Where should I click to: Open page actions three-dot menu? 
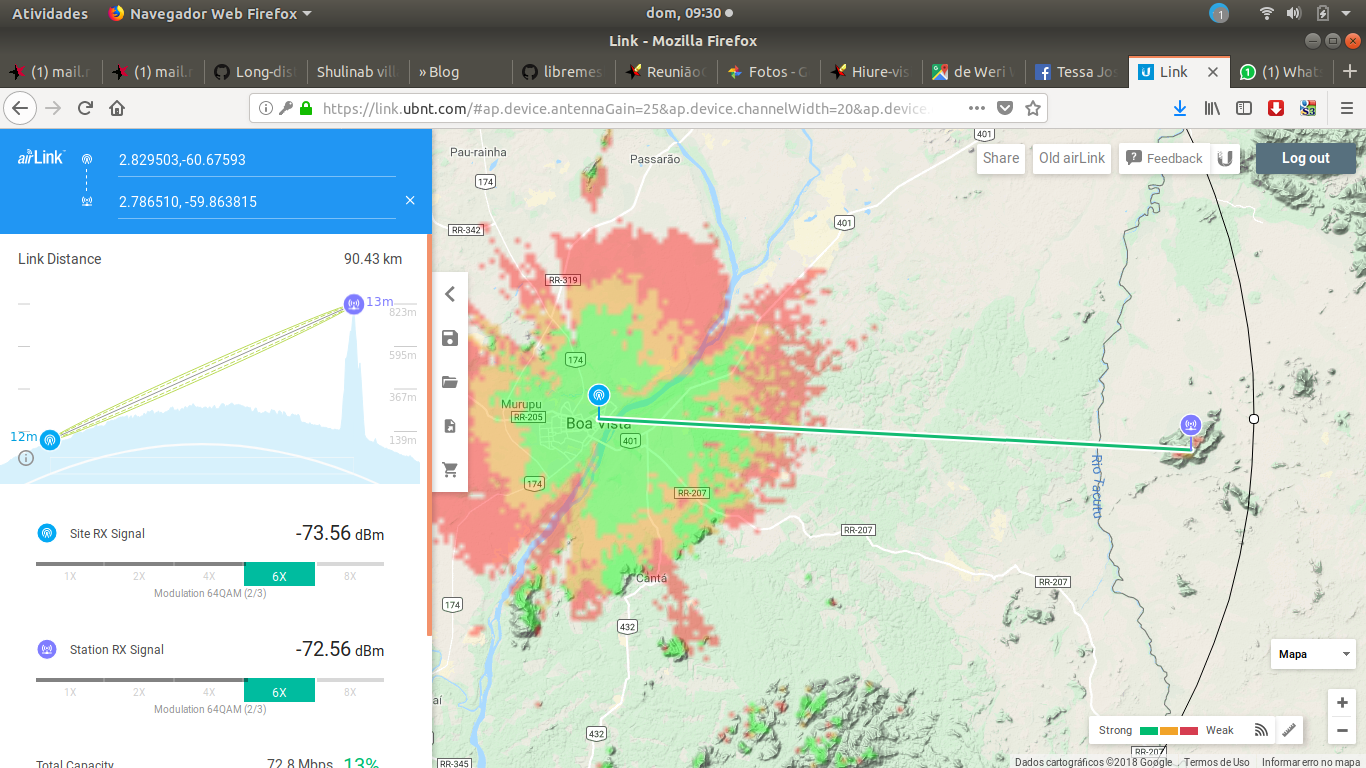(x=976, y=108)
